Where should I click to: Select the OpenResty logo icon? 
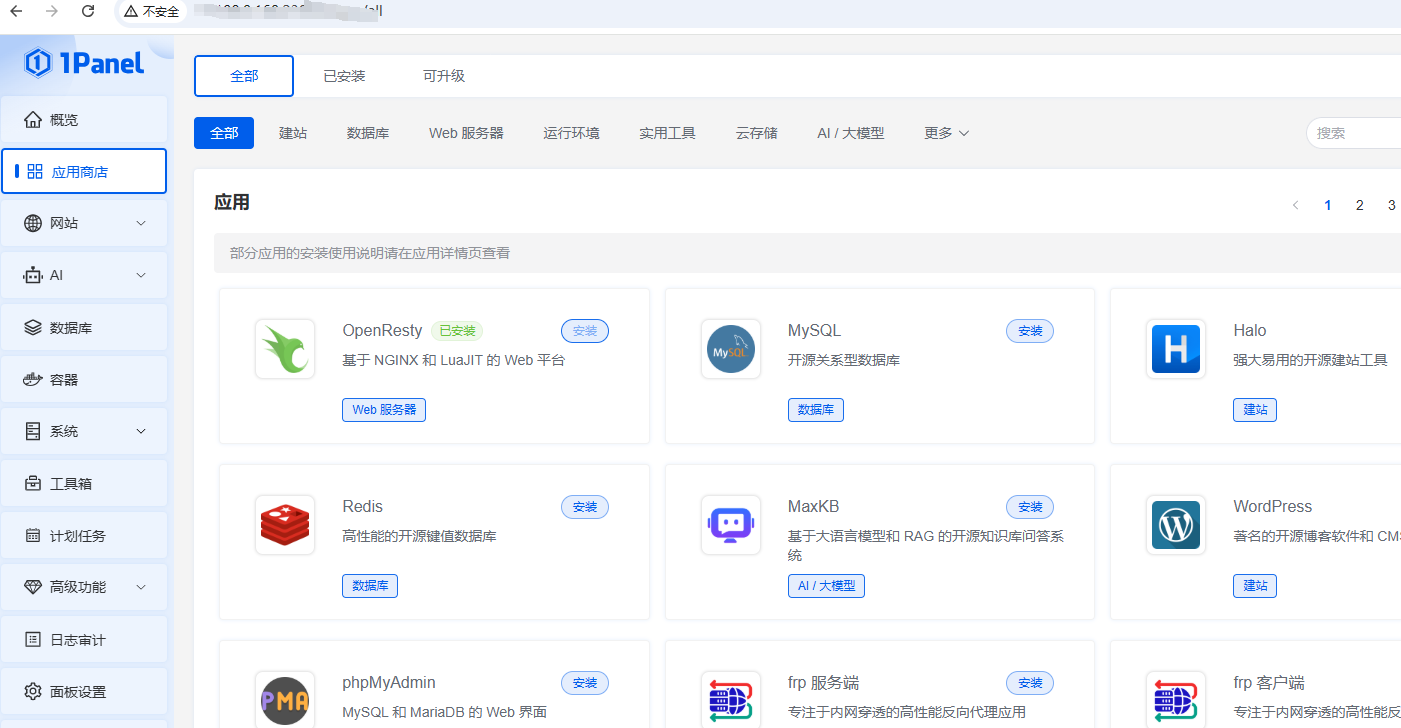click(x=284, y=348)
